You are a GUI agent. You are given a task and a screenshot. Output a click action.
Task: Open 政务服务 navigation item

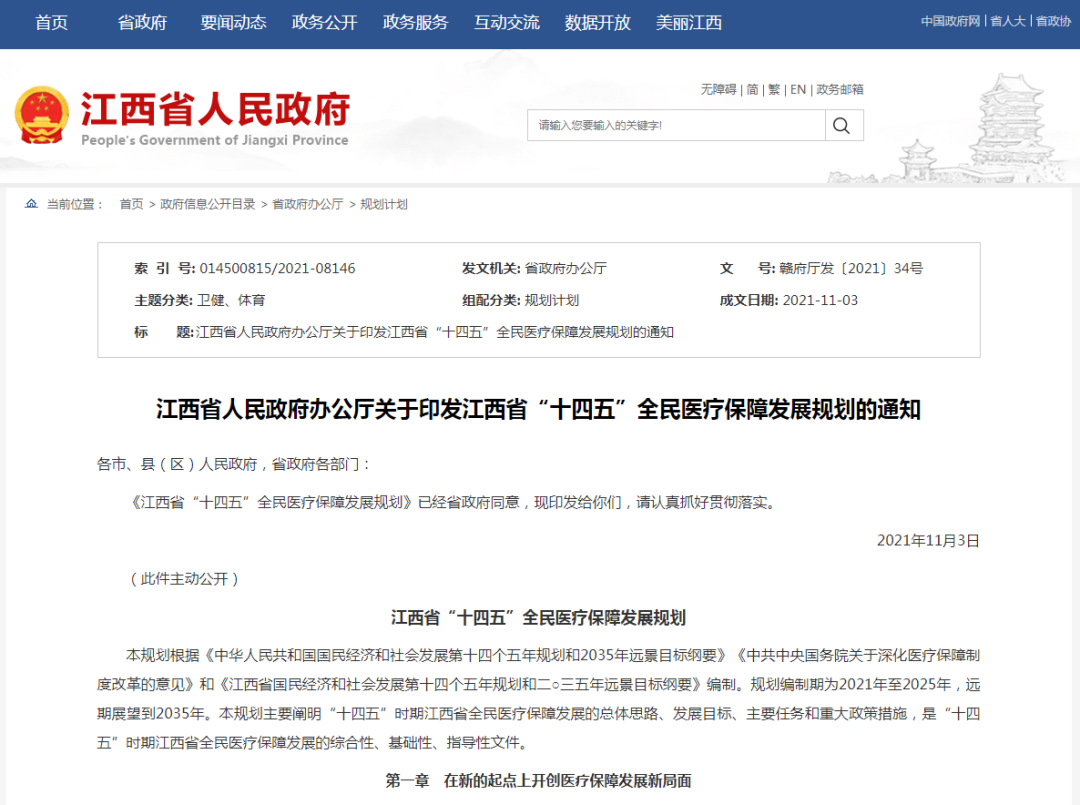[x=415, y=23]
